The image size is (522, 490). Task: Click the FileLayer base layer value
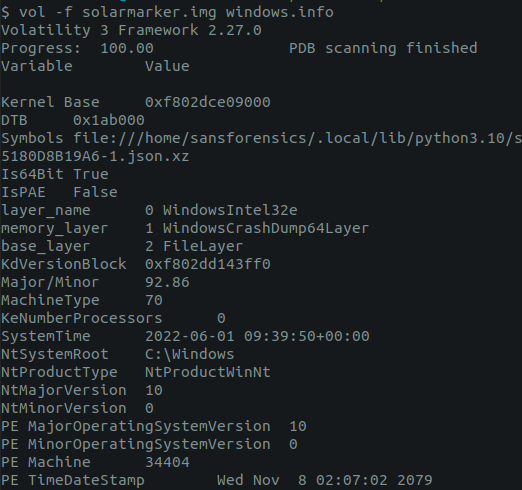pyautogui.click(x=203, y=247)
